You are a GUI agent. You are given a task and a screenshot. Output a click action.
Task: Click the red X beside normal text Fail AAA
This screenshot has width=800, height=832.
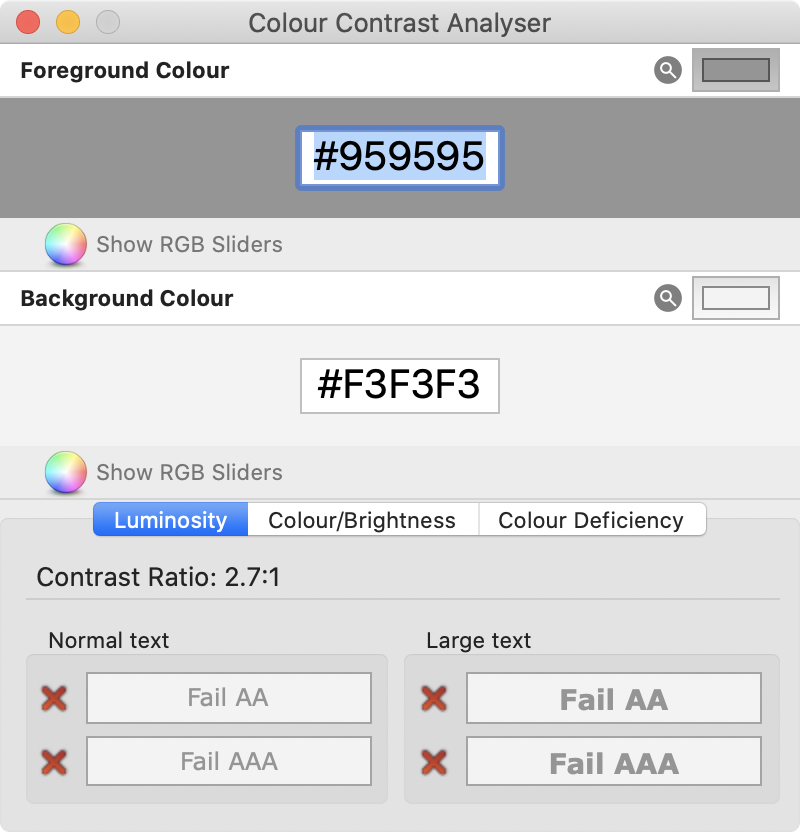53,761
